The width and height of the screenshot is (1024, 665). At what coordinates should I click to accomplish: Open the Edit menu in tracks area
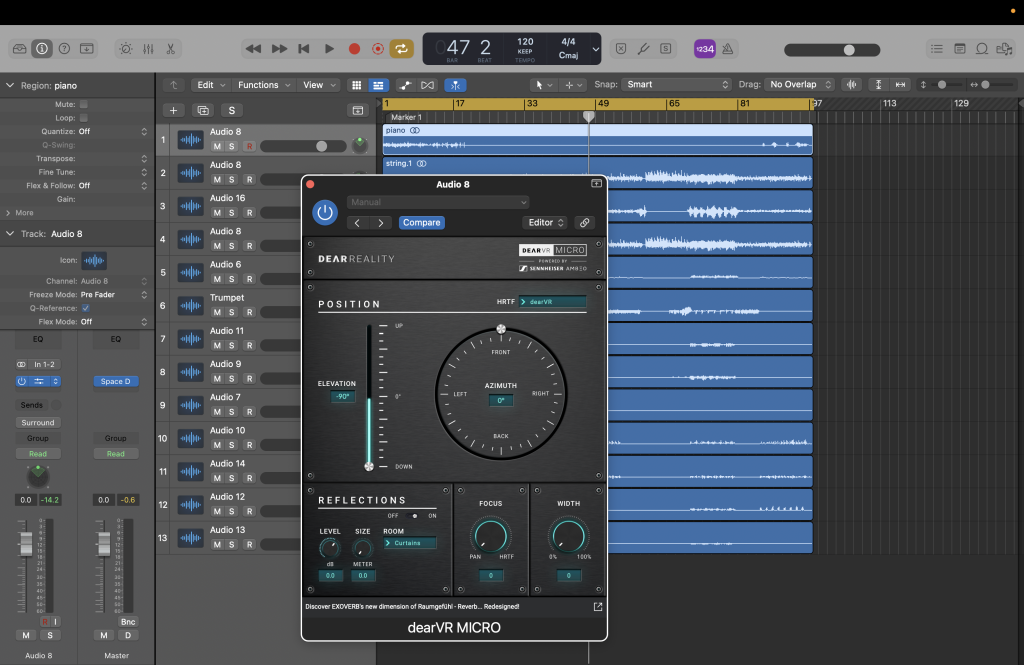coord(211,85)
